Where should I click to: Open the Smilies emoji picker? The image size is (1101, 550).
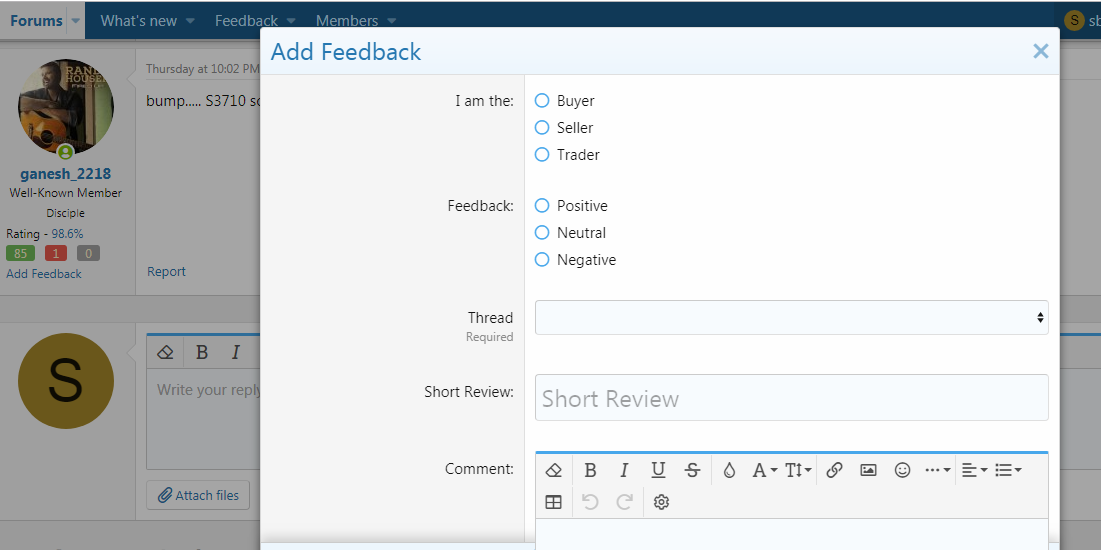[902, 470]
